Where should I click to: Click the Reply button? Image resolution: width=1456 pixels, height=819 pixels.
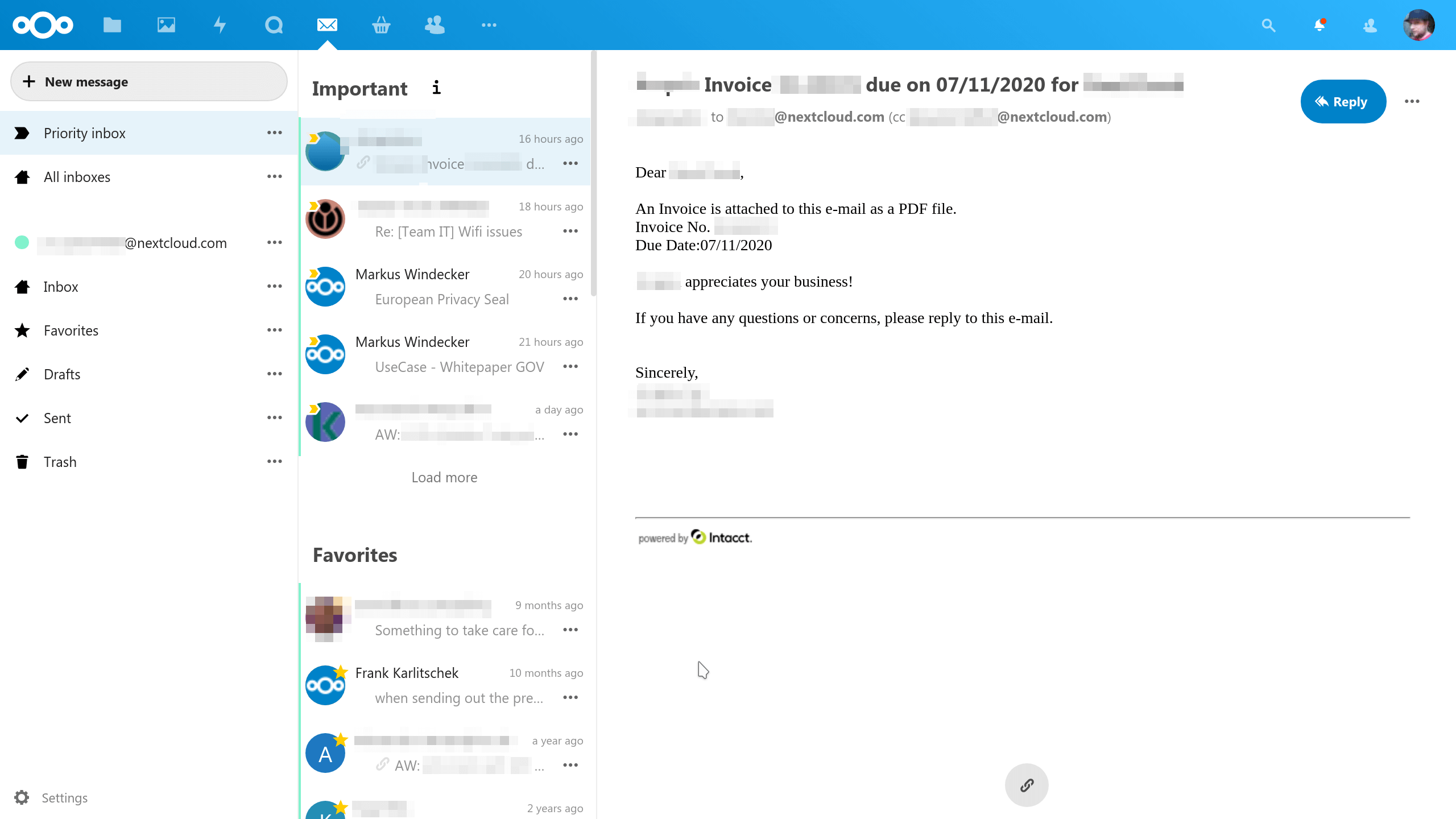point(1342,101)
